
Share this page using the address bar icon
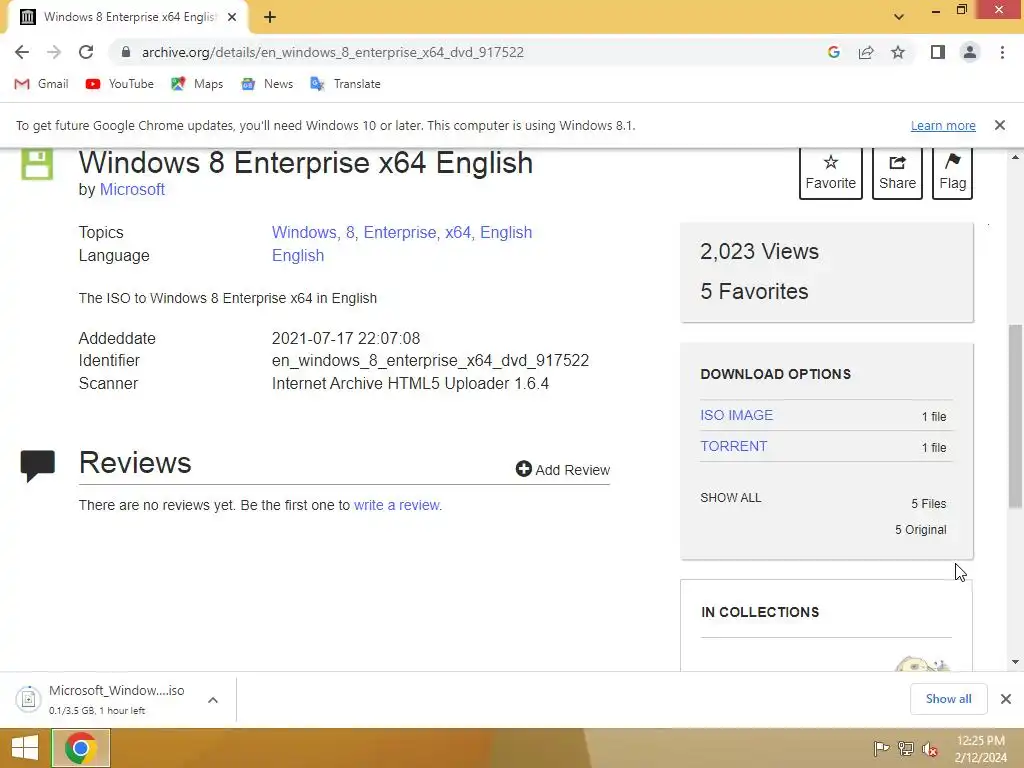coord(866,52)
